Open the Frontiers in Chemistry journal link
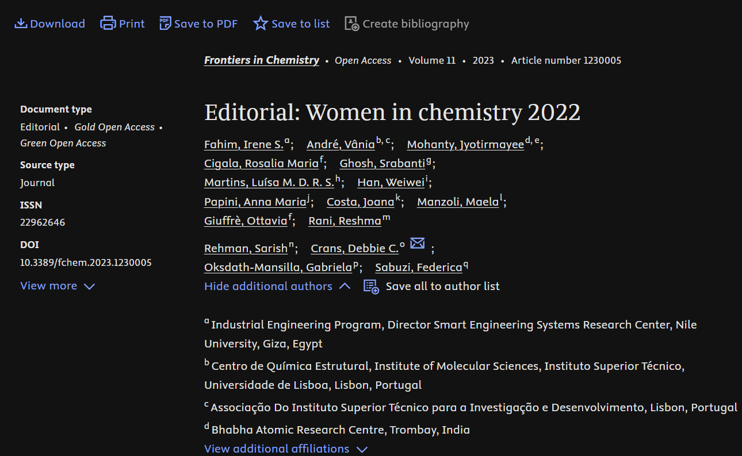Viewport: 742px width, 456px height. click(x=261, y=60)
